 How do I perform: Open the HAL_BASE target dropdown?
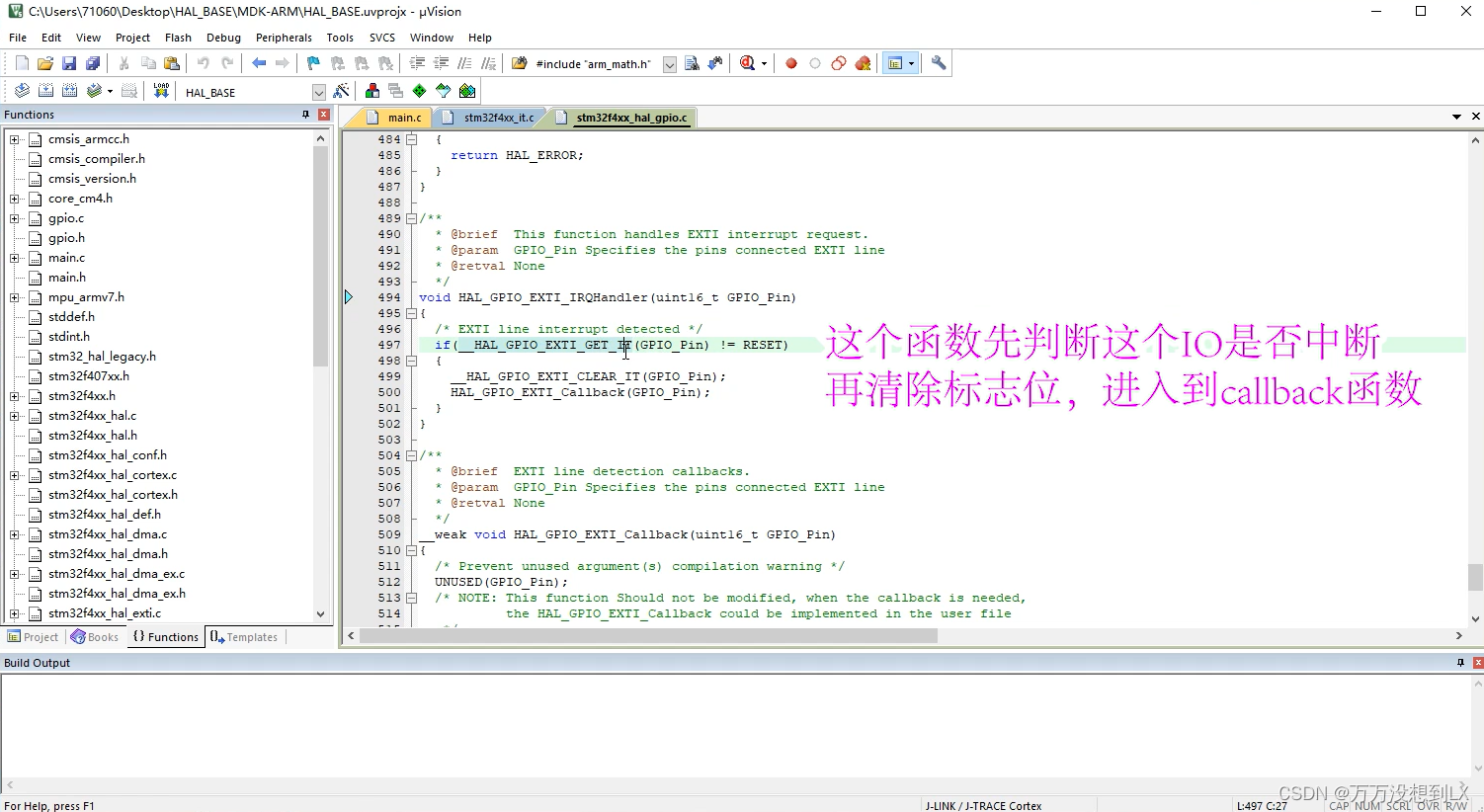tap(318, 92)
